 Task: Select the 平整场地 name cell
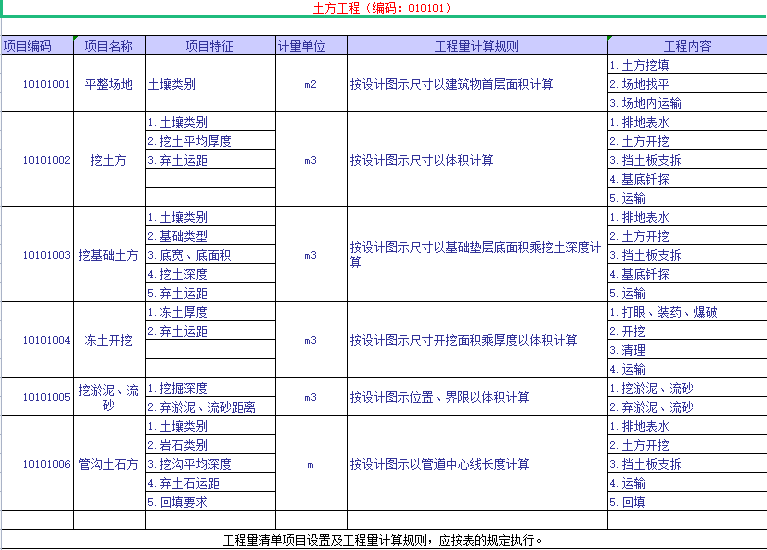[x=109, y=84]
